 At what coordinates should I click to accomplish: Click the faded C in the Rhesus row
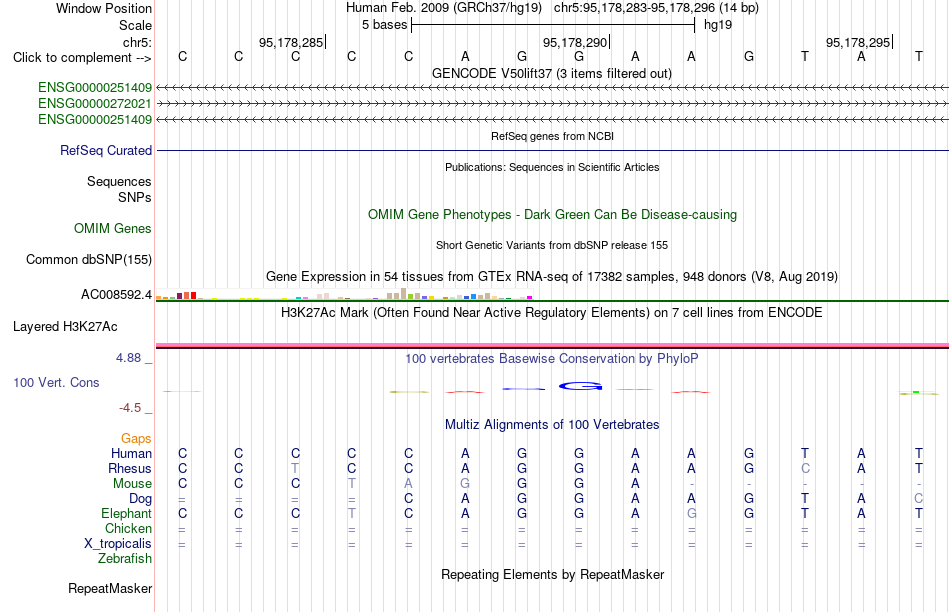[805, 468]
